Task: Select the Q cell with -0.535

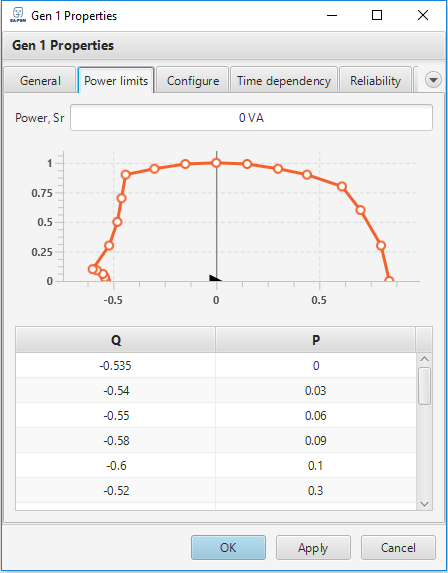Action: (x=116, y=365)
